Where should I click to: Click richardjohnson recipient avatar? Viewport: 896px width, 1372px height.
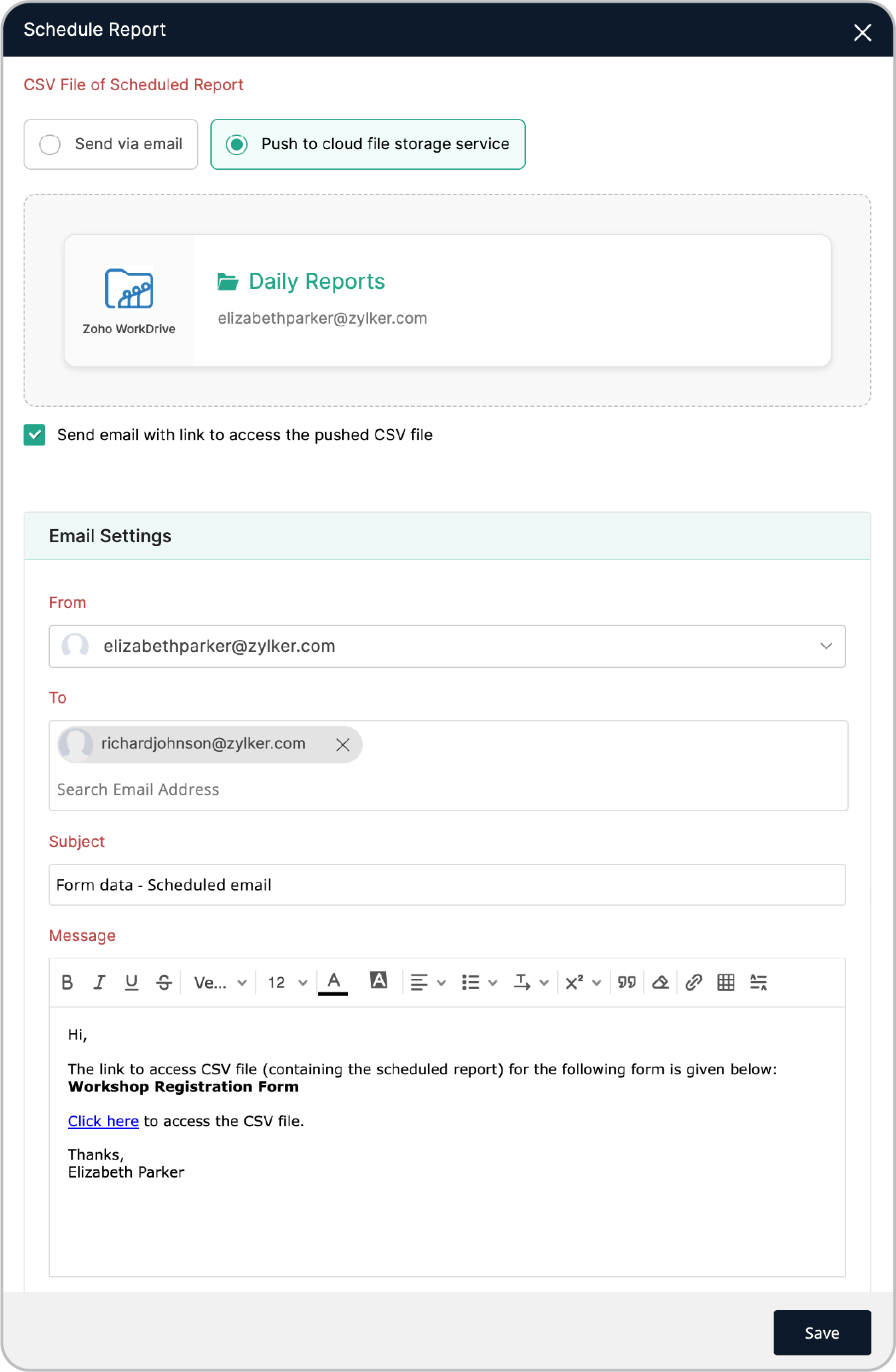77,744
